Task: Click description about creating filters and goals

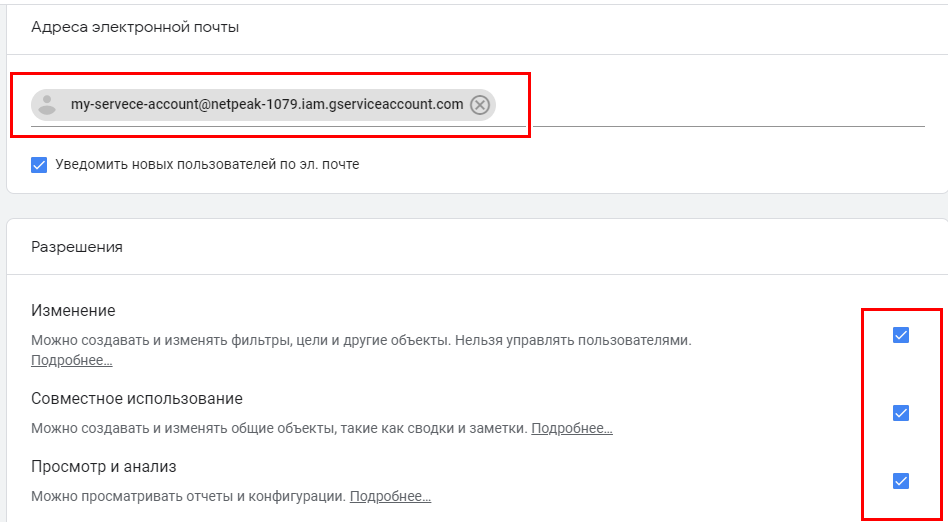Action: click(361, 341)
